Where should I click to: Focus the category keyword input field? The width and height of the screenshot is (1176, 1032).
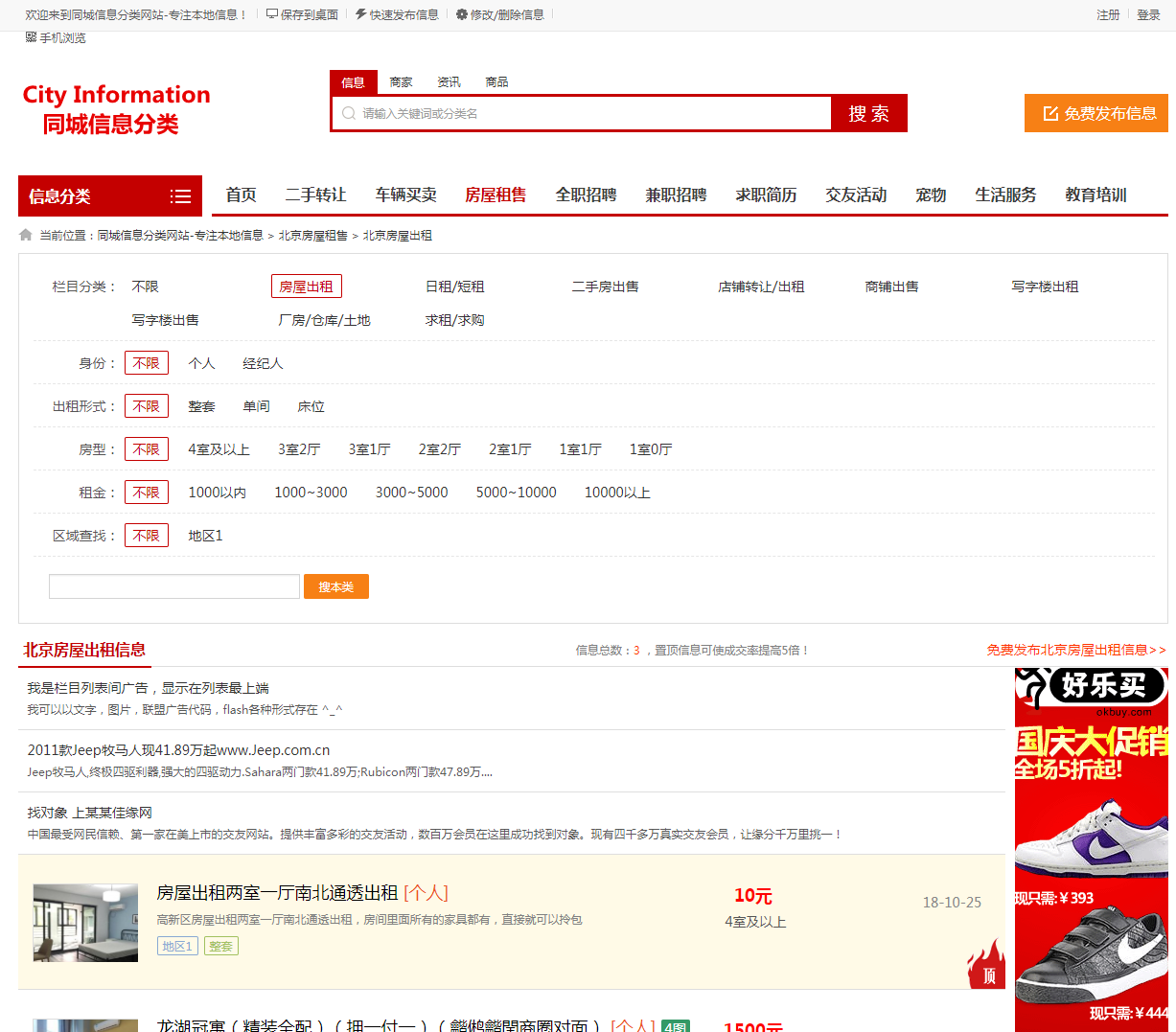click(174, 586)
